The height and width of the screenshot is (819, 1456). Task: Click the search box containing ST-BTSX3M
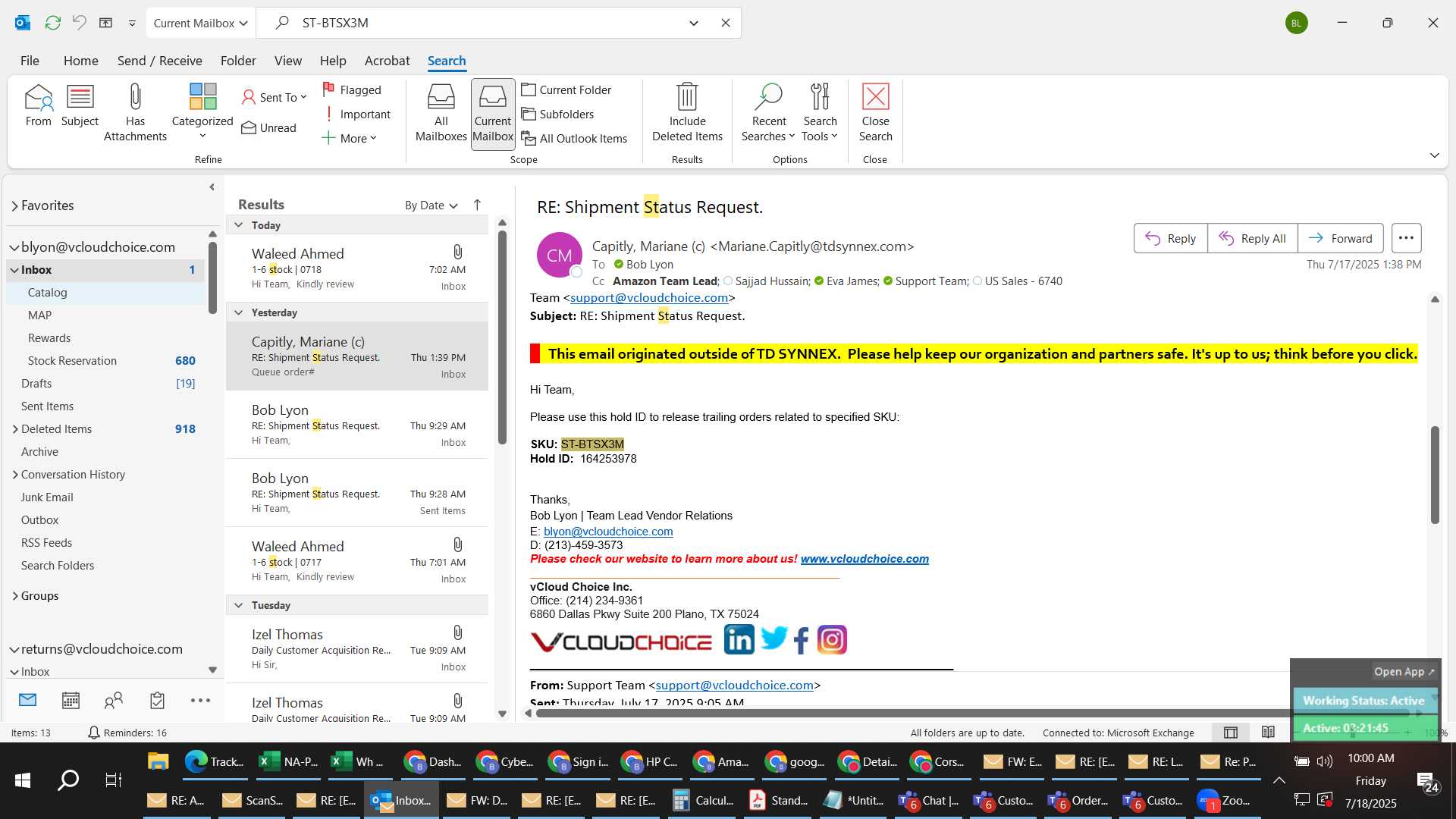click(485, 23)
